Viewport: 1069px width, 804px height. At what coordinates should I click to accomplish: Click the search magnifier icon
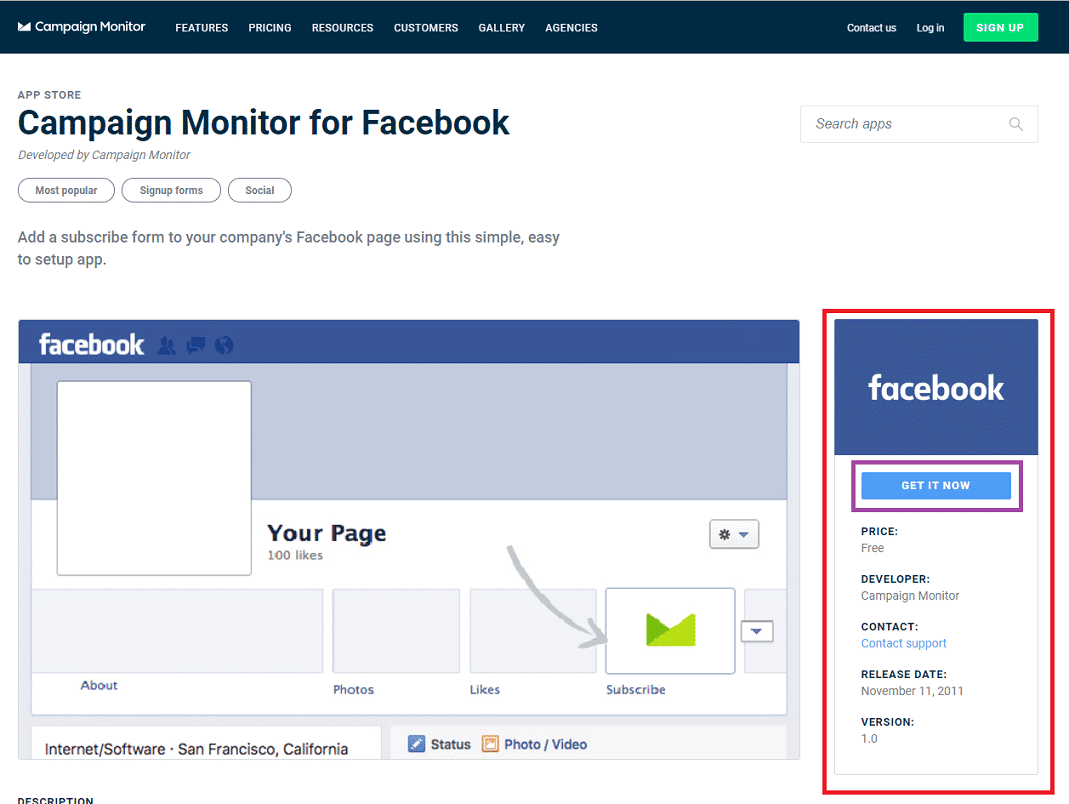tap(1016, 124)
